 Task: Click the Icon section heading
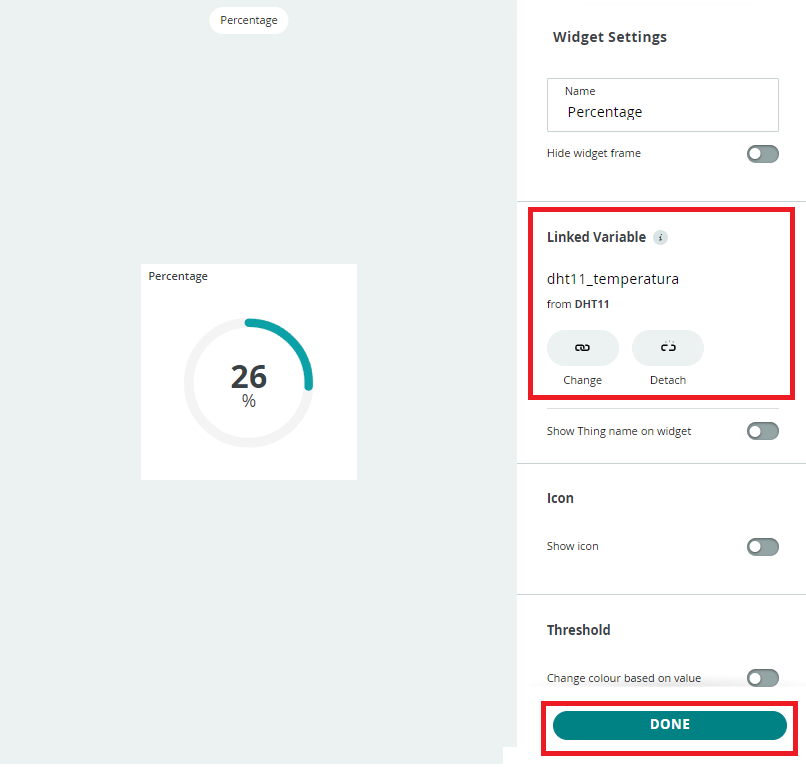[560, 498]
